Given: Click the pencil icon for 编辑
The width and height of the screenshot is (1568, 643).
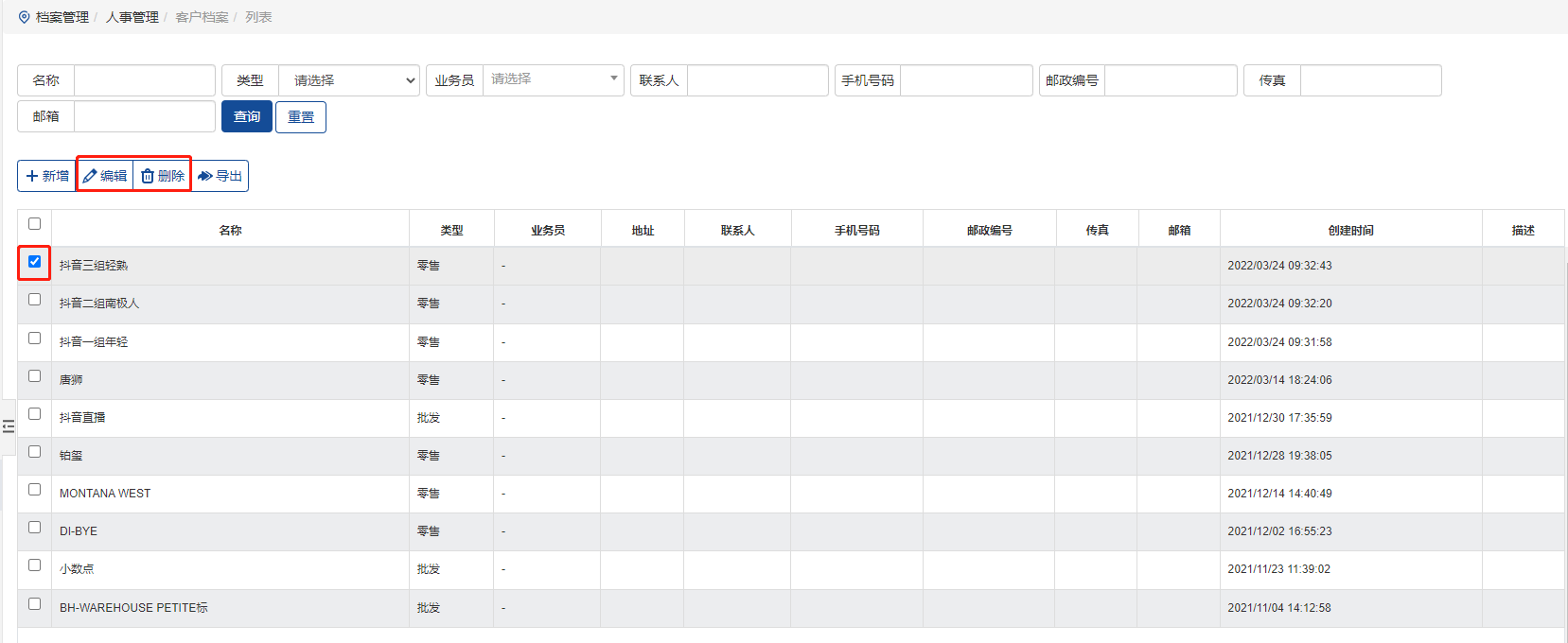Looking at the screenshot, I should (90, 176).
